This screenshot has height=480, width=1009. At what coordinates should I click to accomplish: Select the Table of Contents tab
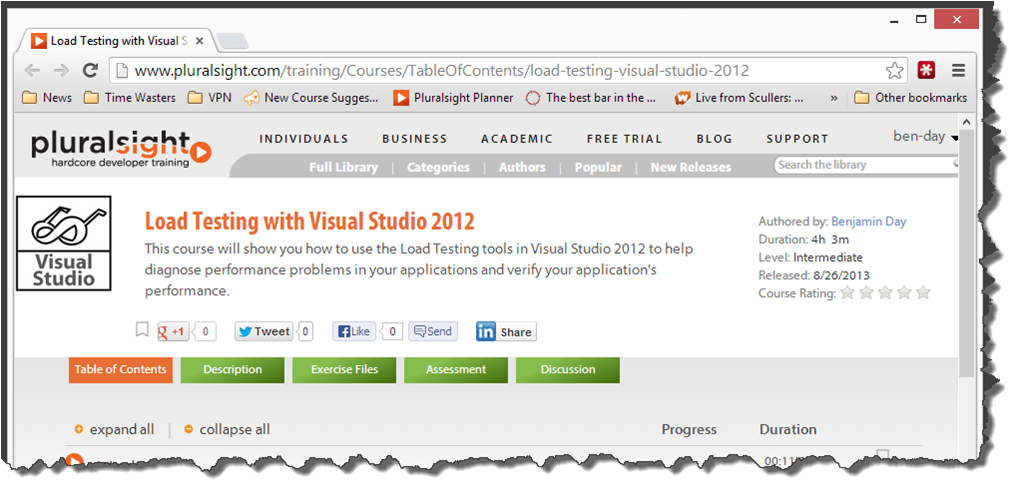point(120,370)
